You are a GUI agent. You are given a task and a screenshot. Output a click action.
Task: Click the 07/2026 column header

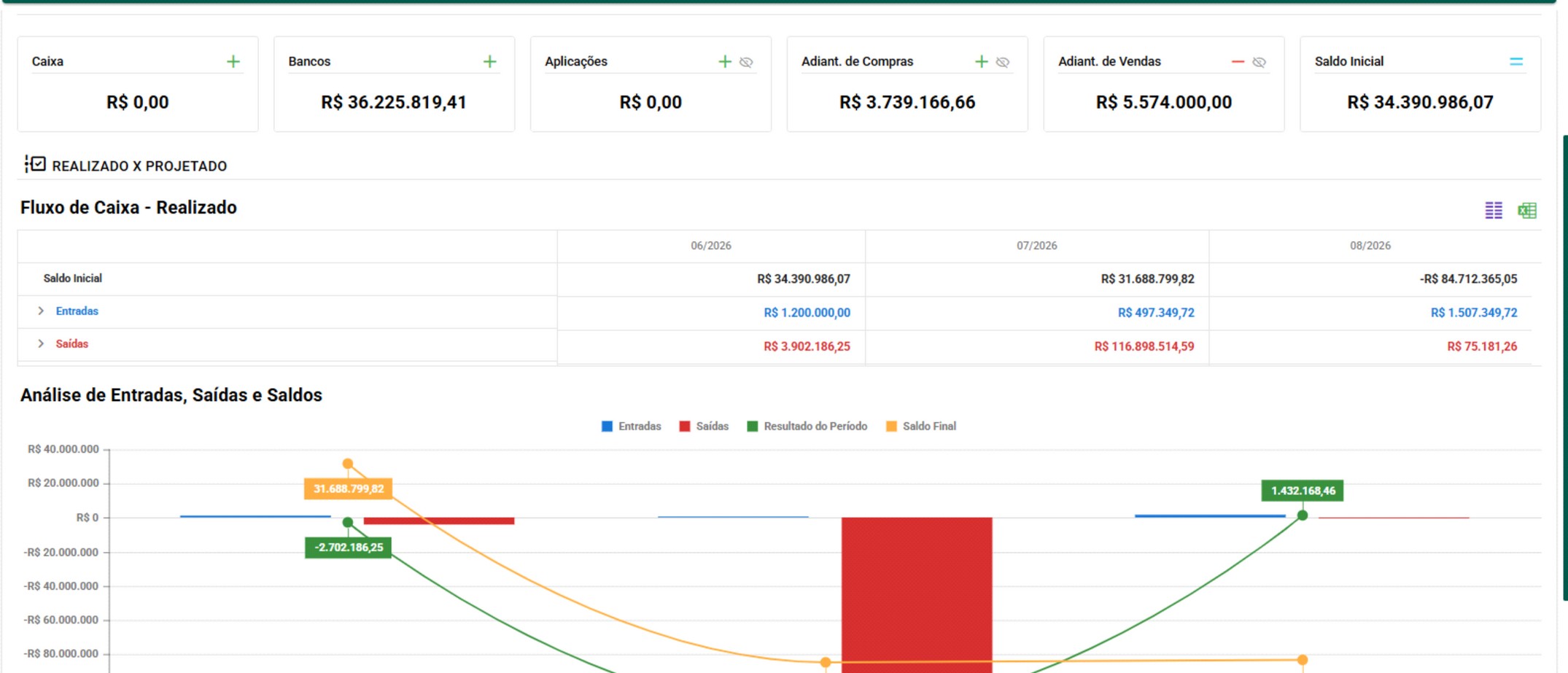click(1037, 246)
